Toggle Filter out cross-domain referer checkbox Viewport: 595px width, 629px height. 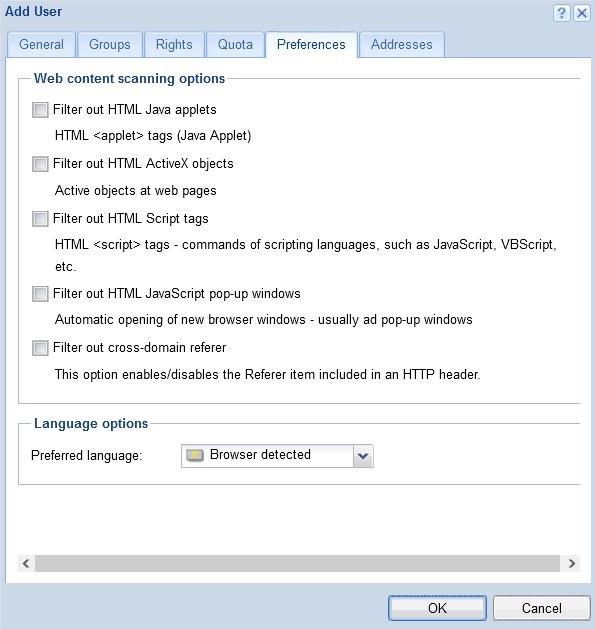tap(40, 348)
